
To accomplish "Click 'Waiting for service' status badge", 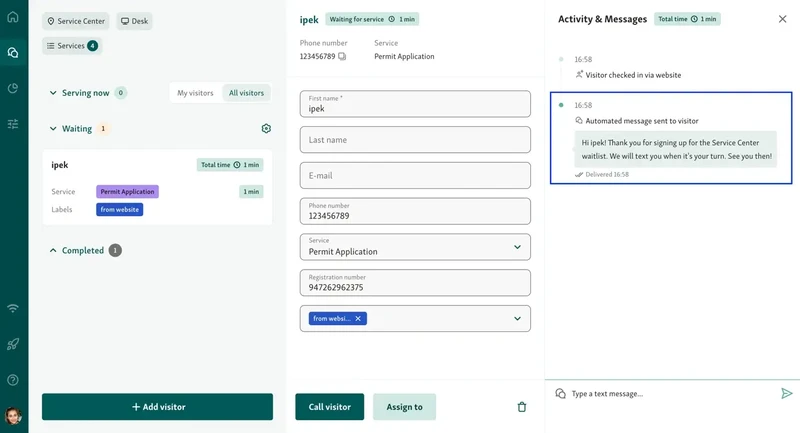I will (x=372, y=19).
